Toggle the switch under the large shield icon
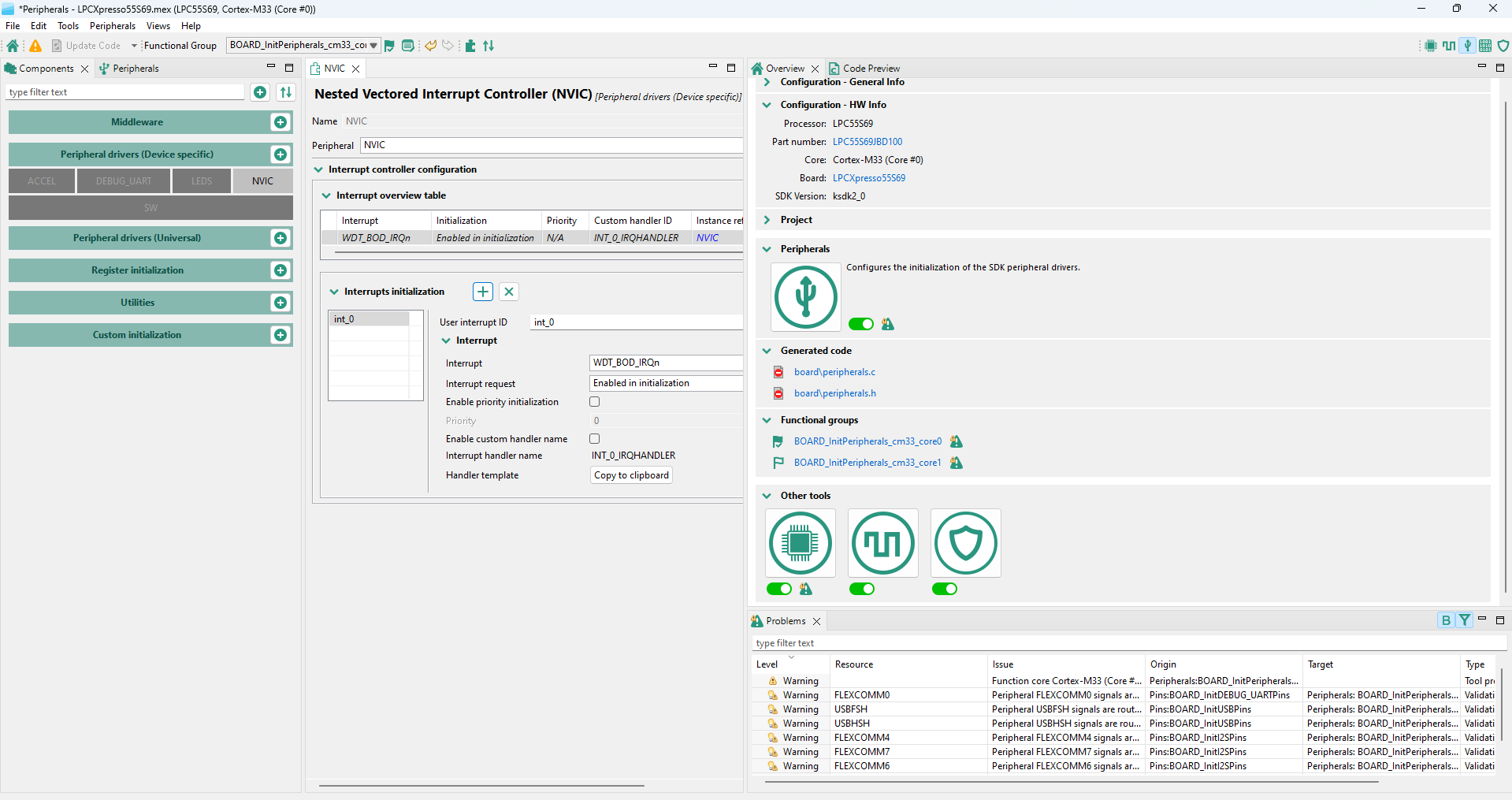The image size is (1512, 800). (x=945, y=589)
